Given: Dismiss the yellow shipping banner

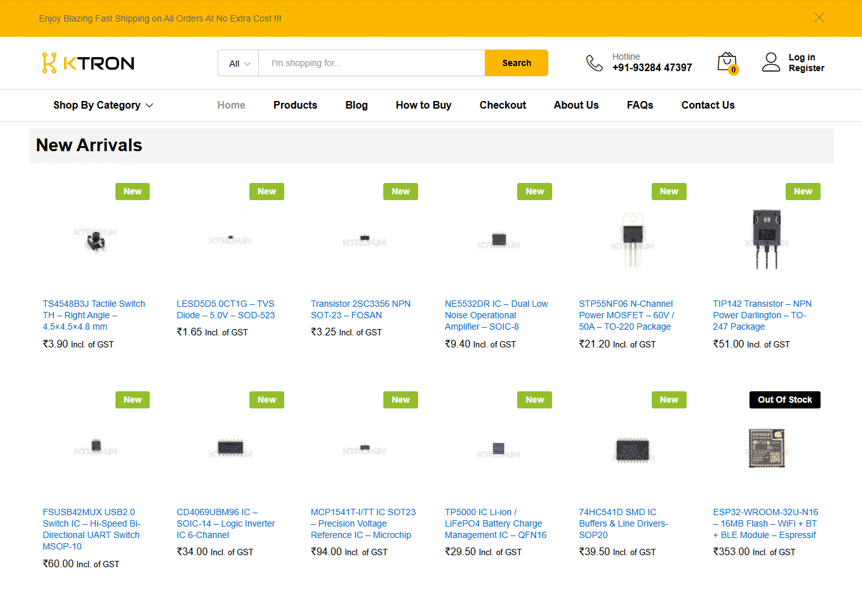Looking at the screenshot, I should pyautogui.click(x=819, y=18).
